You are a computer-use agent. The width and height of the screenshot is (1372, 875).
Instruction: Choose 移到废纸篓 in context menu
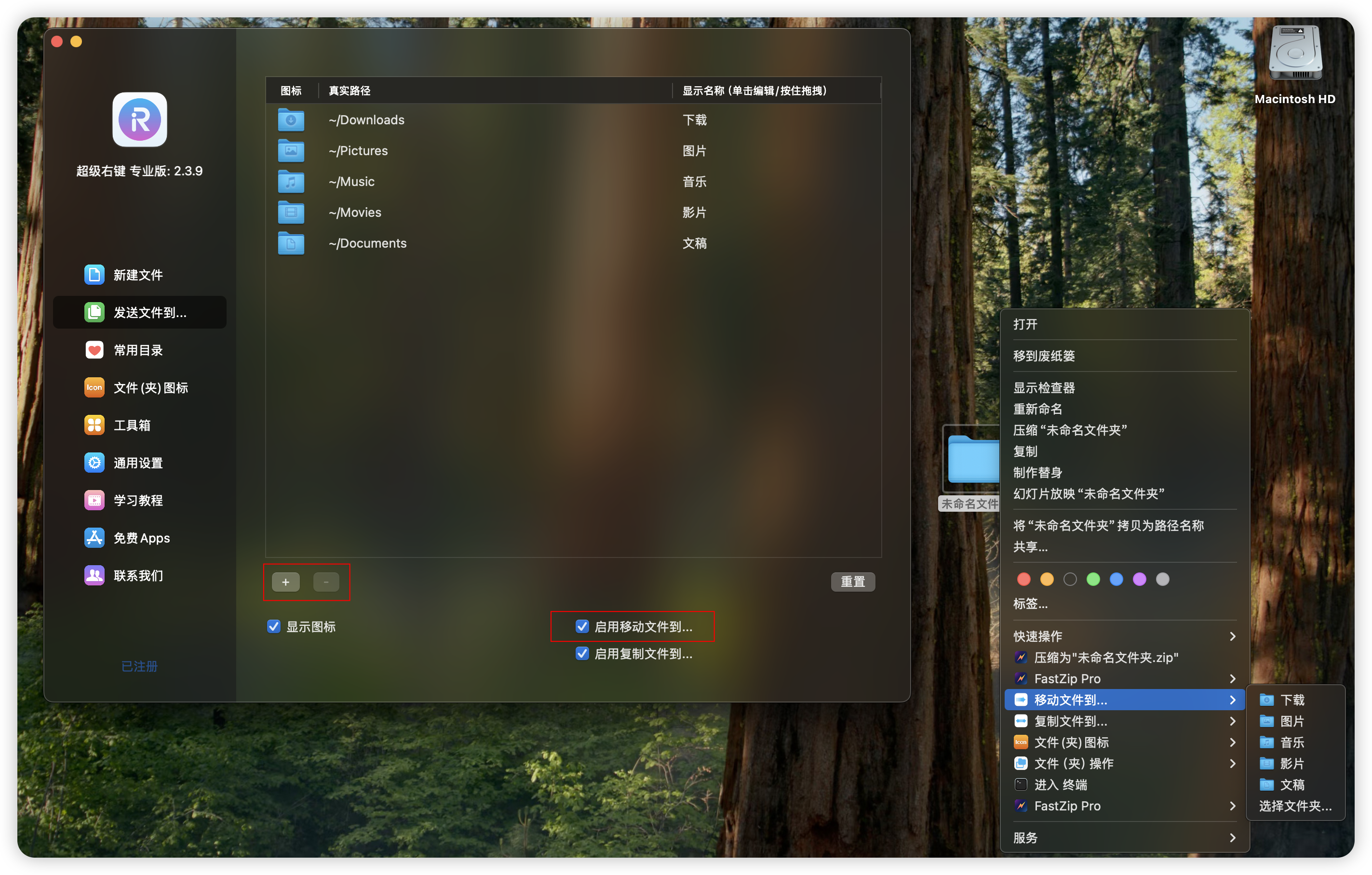(x=1044, y=356)
